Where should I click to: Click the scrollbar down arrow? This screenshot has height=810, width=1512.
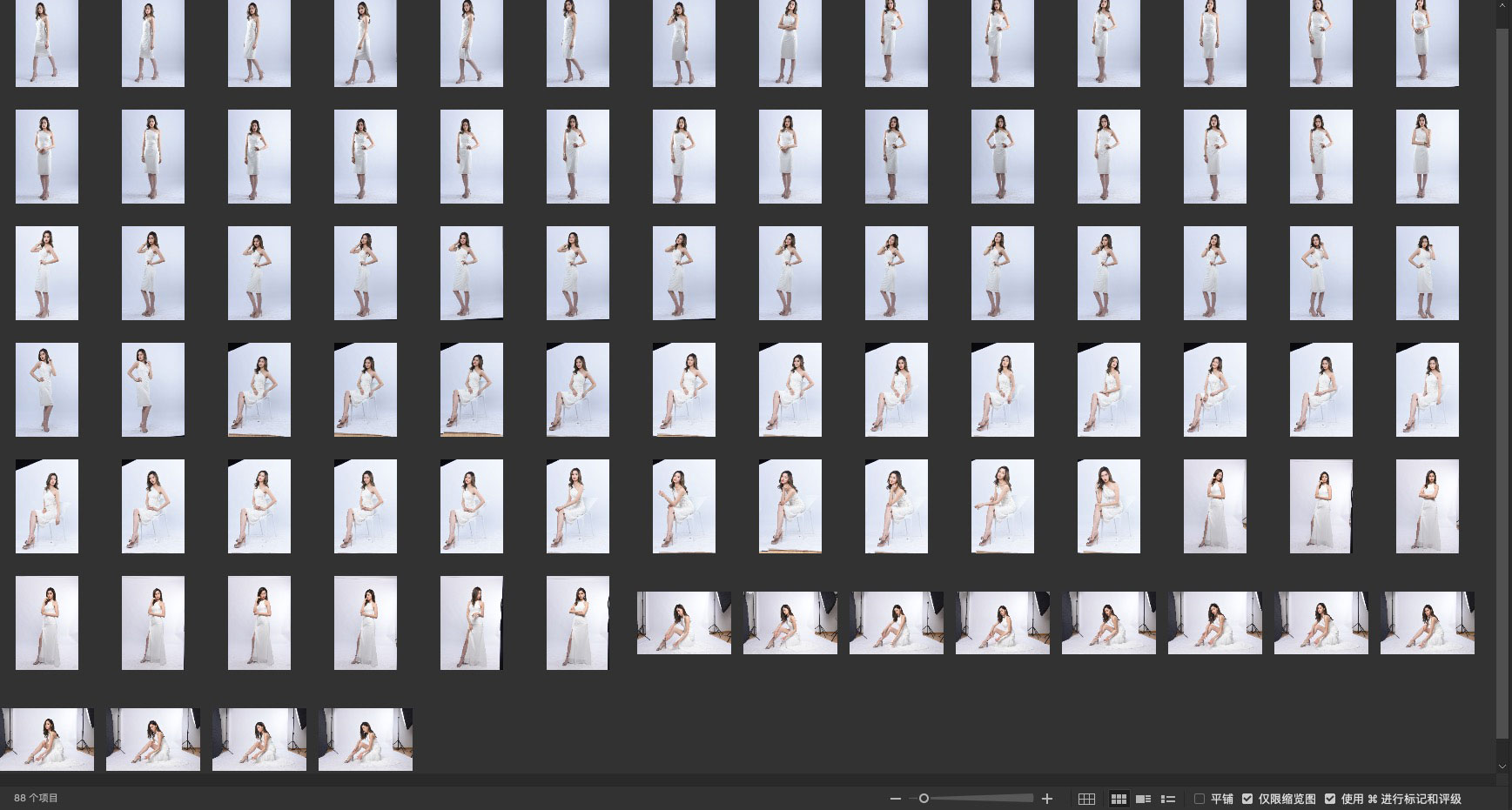(1502, 766)
